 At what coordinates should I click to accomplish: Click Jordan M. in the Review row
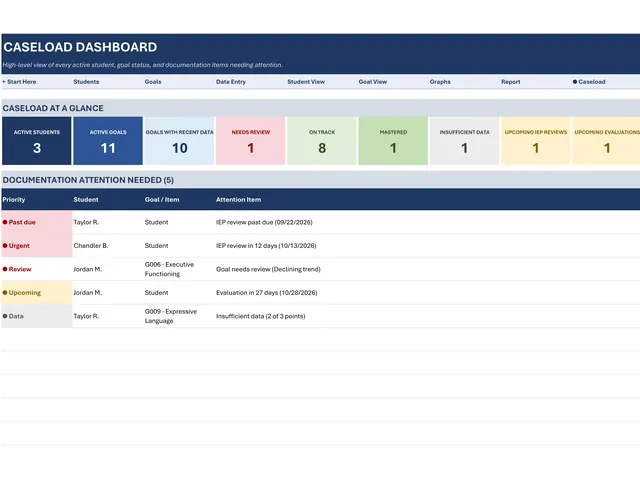[87, 269]
